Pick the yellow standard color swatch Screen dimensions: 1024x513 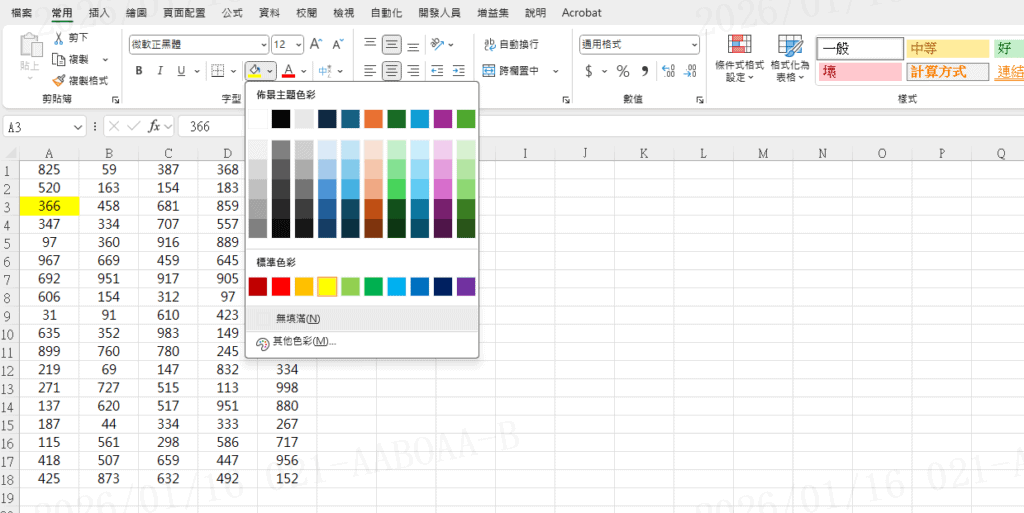pyautogui.click(x=326, y=287)
